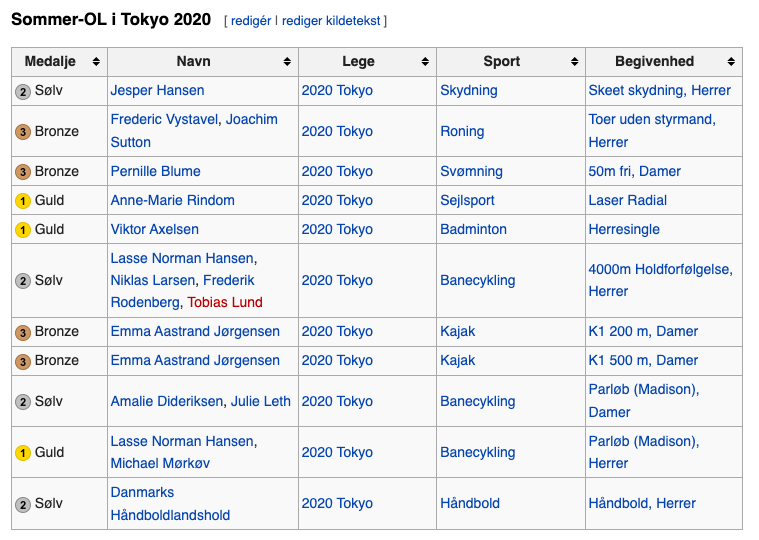Open Julie Leth link

[x=260, y=401]
